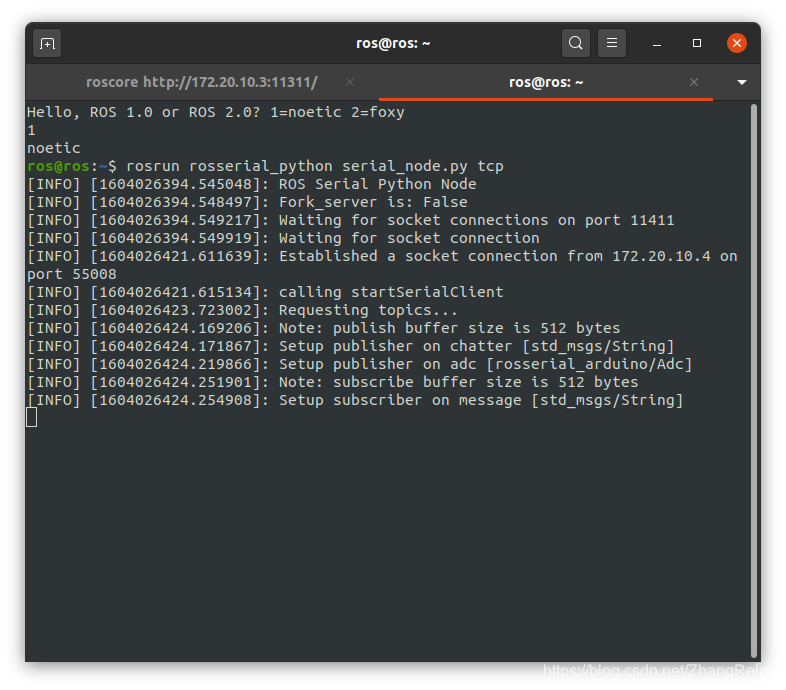
Task: Click the 'Hello, ROS 1.0 or ROS 2.0?' line
Action: 216,112
